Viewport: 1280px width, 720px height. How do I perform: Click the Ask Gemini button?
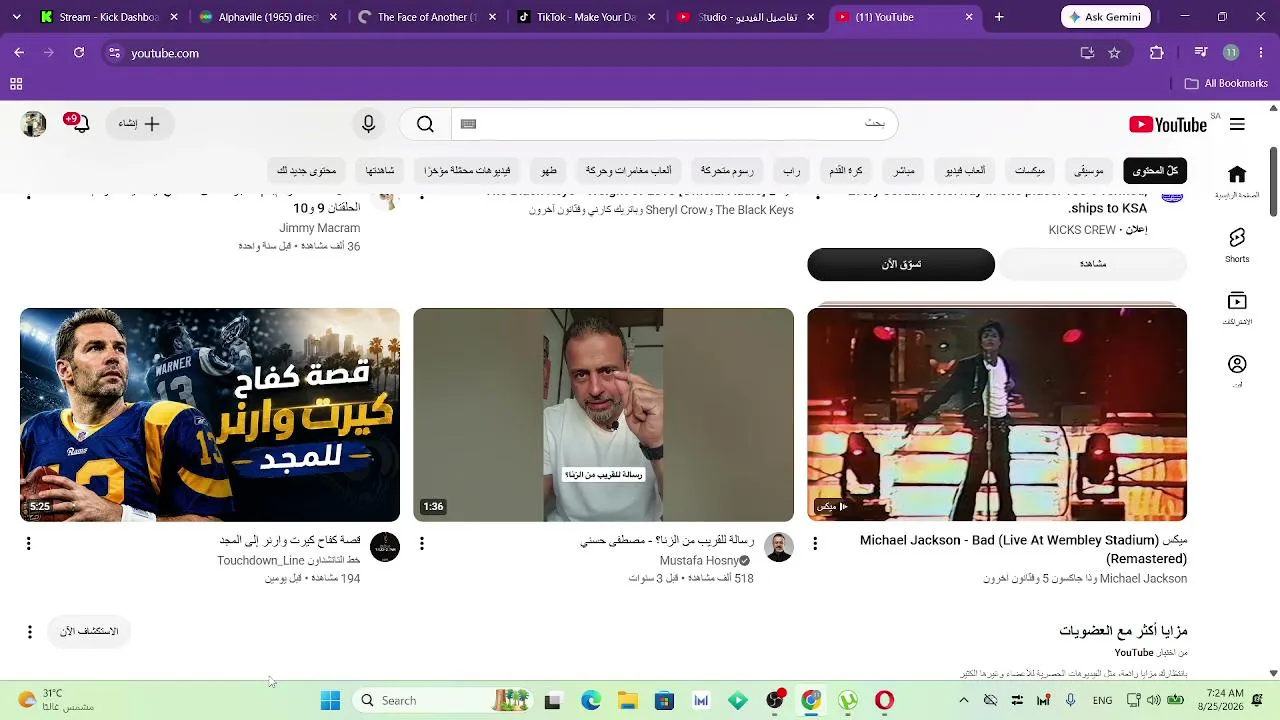[x=1106, y=17]
